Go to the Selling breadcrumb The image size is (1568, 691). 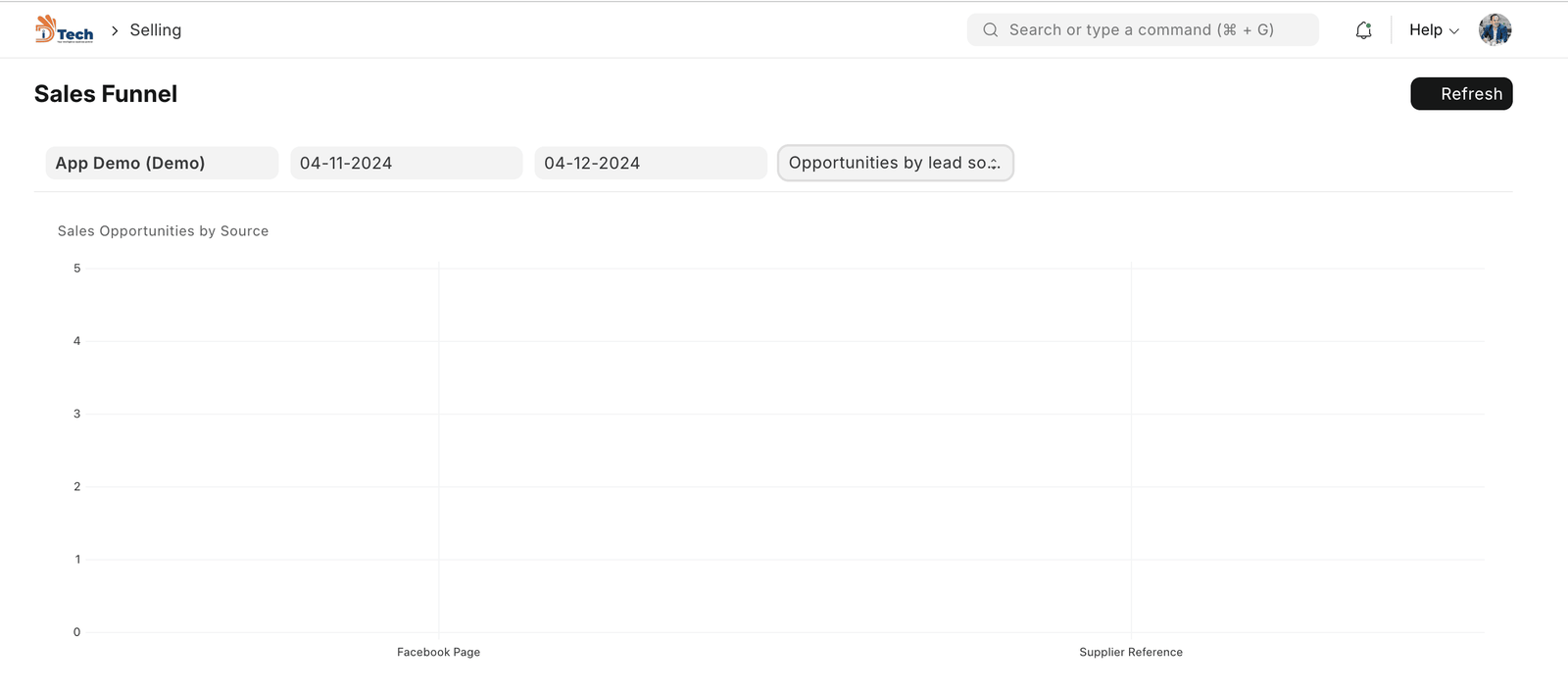coord(156,30)
